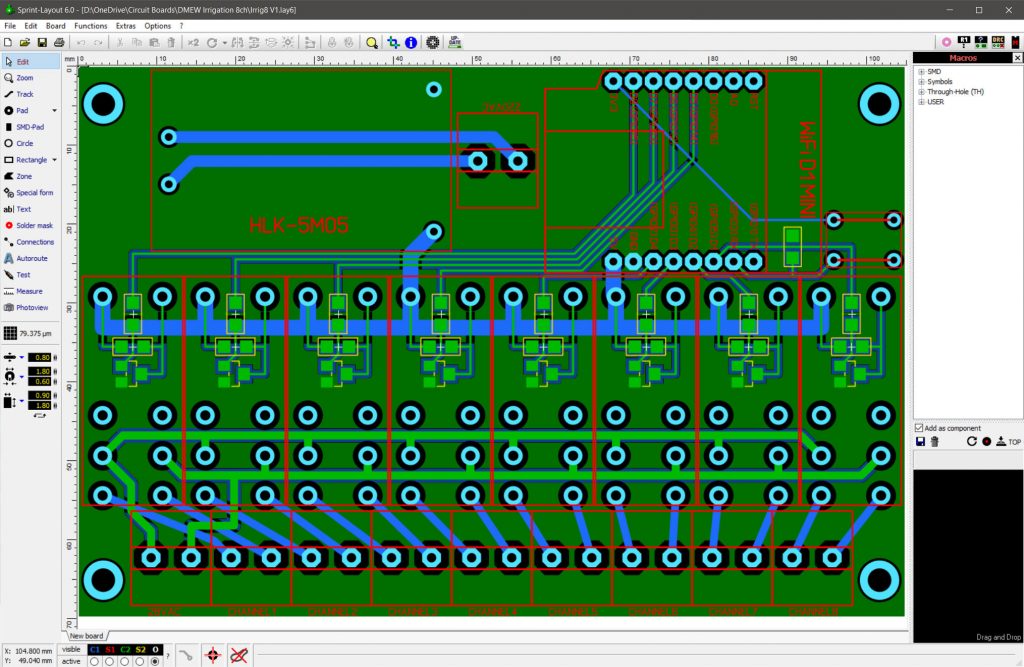1024x667 pixels.
Task: Expand the SMD macros tree node
Action: (x=921, y=72)
